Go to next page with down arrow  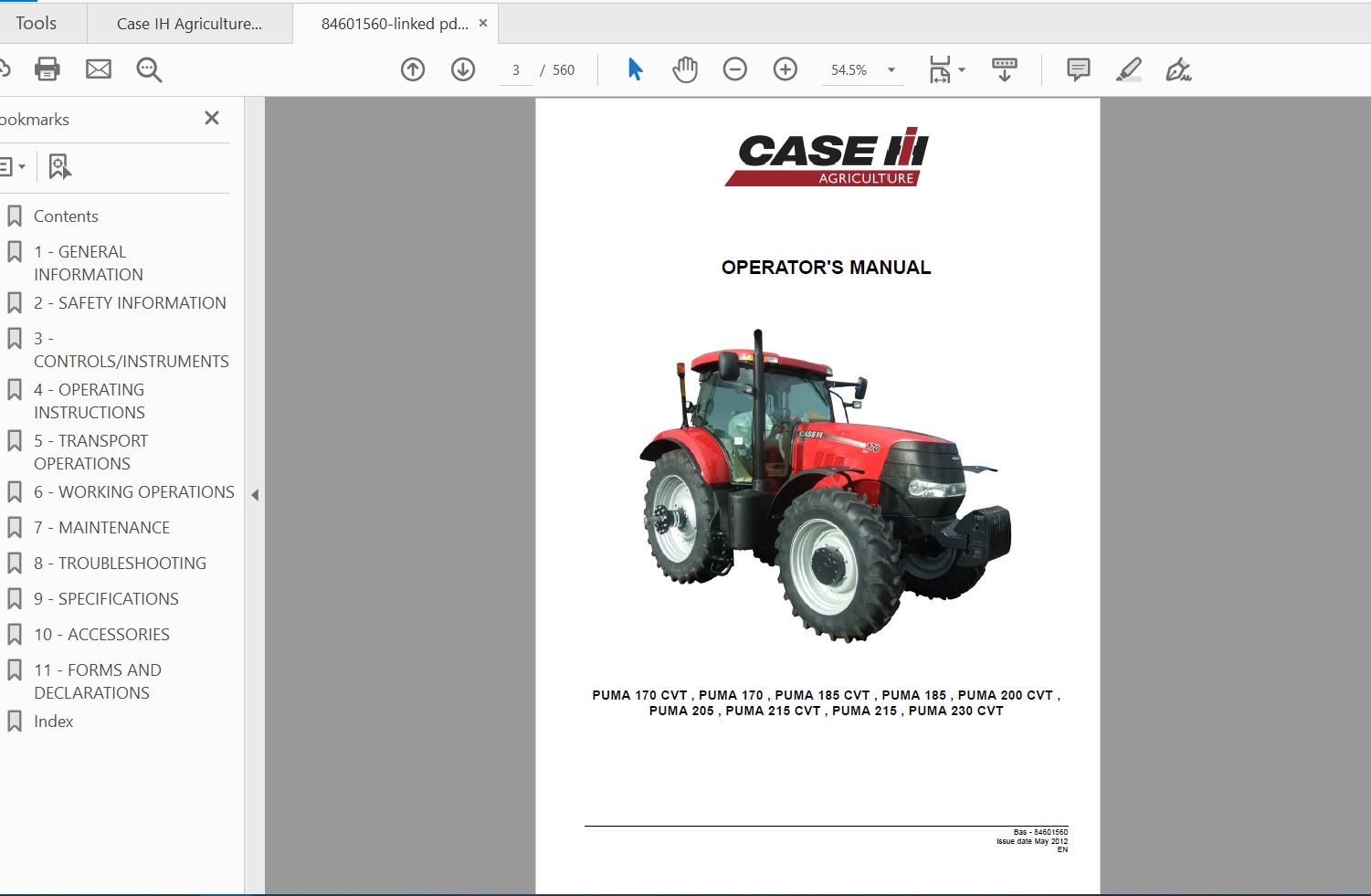click(x=463, y=69)
